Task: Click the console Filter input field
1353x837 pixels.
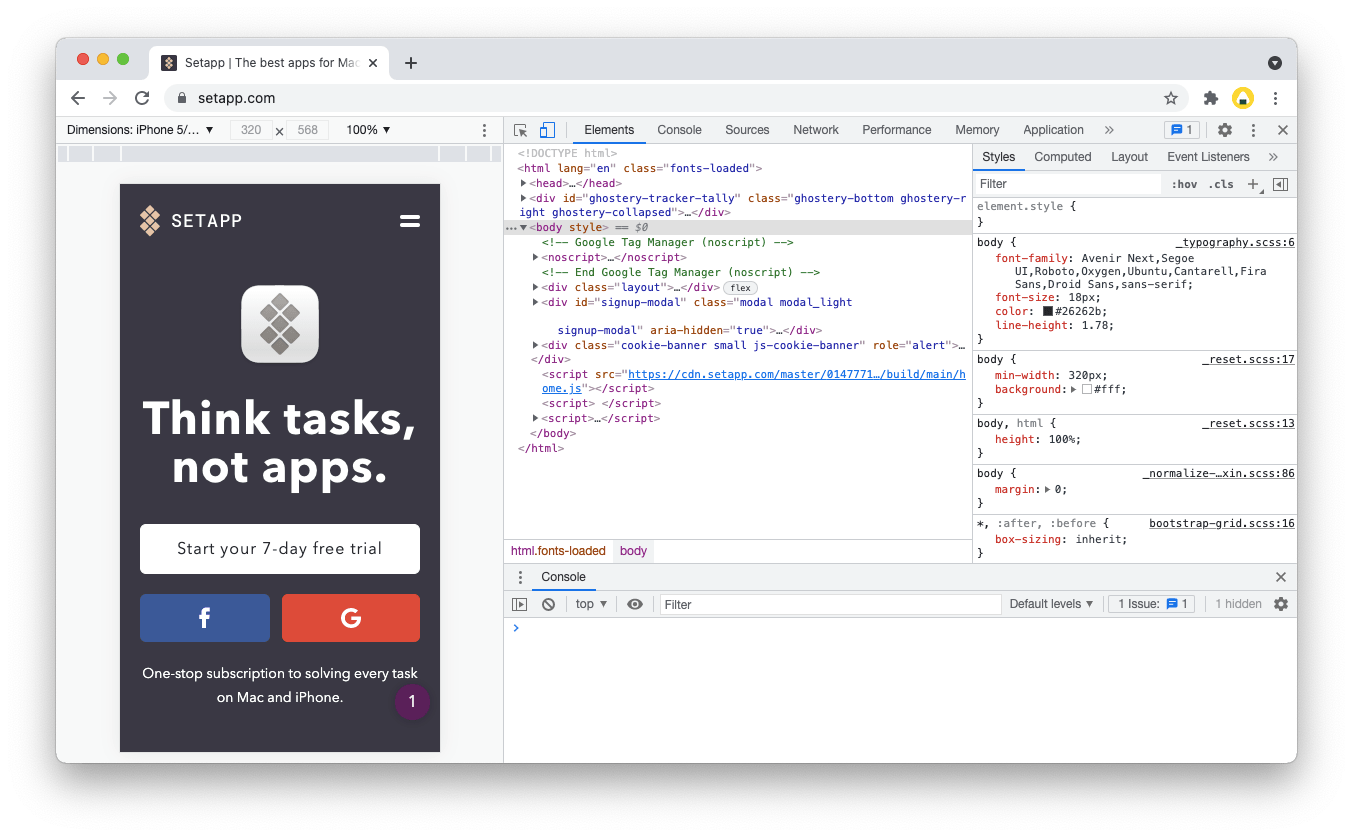Action: click(830, 604)
